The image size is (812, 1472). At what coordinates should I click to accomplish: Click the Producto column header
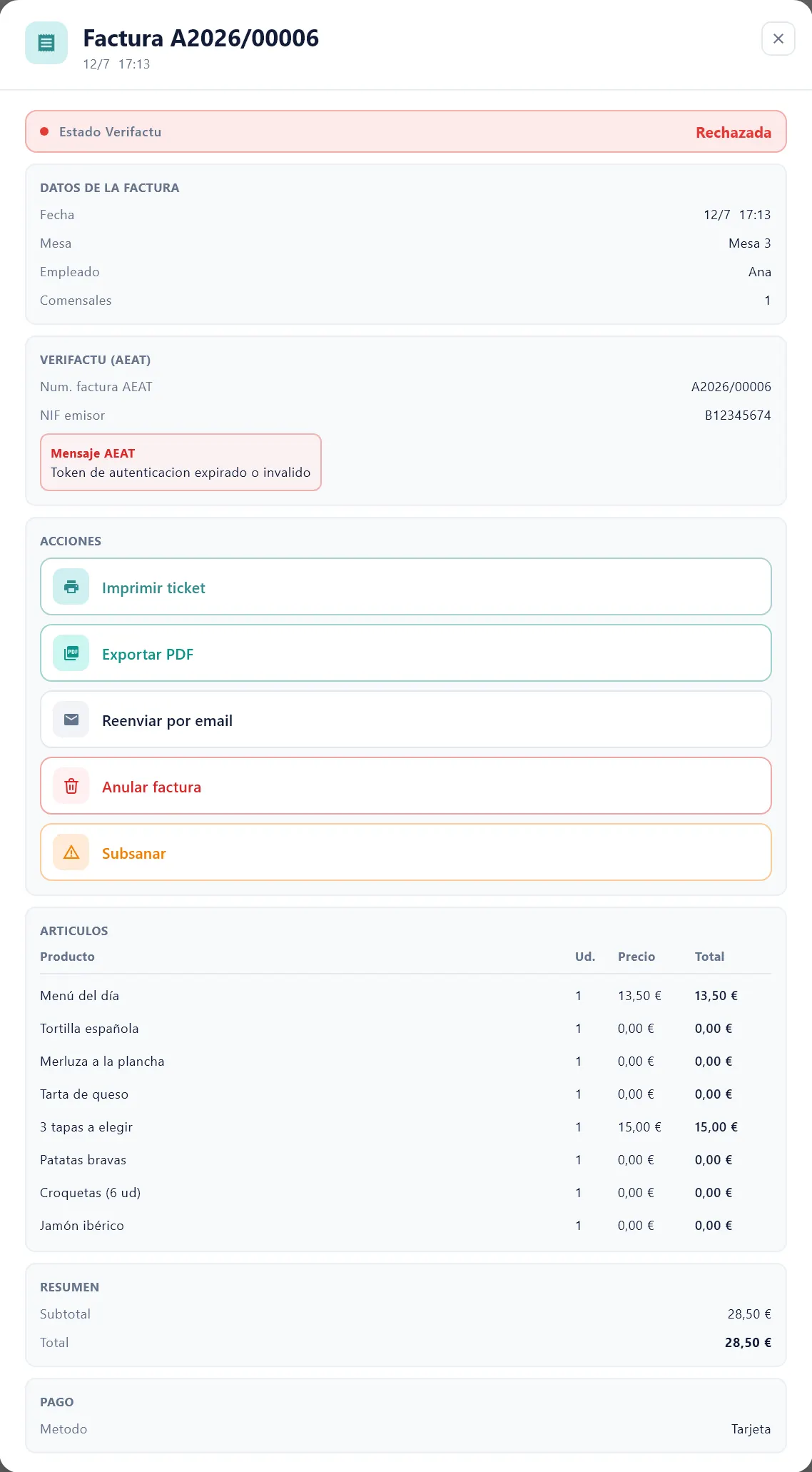67,957
